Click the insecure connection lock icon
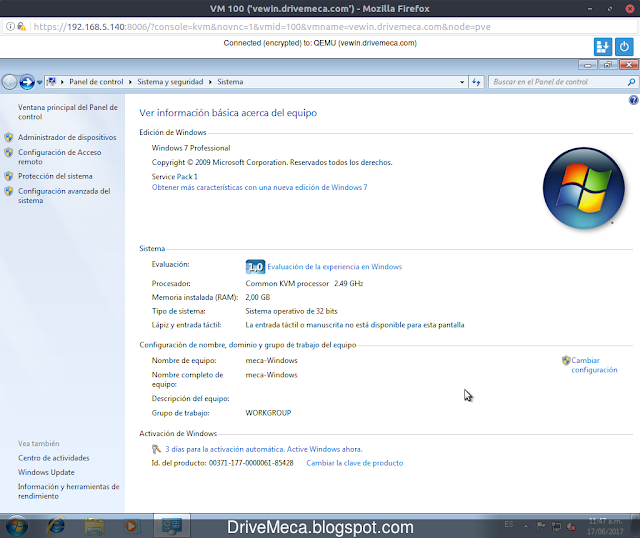Viewport: 640px width, 538px height. click(x=21, y=27)
